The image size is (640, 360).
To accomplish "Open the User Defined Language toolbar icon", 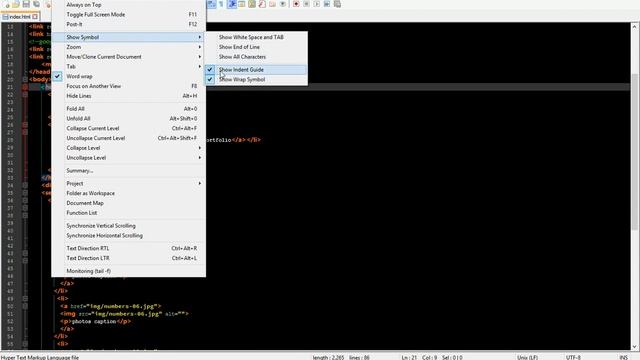I will point(242,4).
